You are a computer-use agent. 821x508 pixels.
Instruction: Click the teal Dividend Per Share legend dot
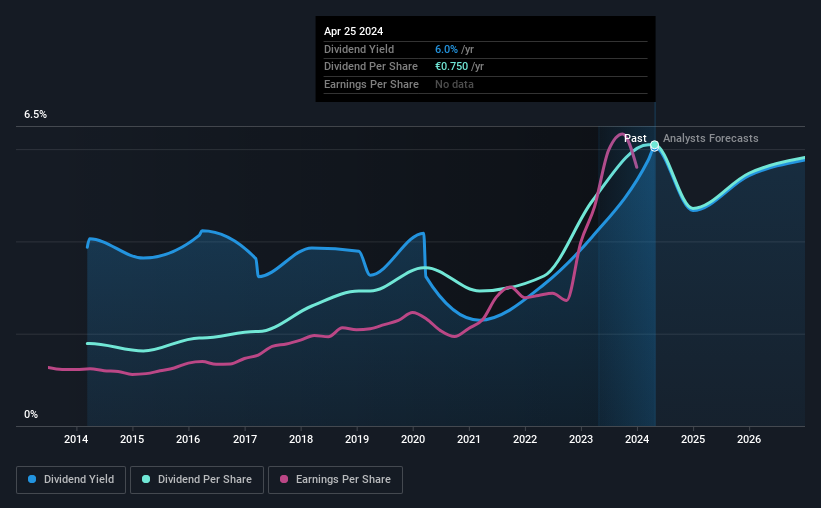coord(146,479)
